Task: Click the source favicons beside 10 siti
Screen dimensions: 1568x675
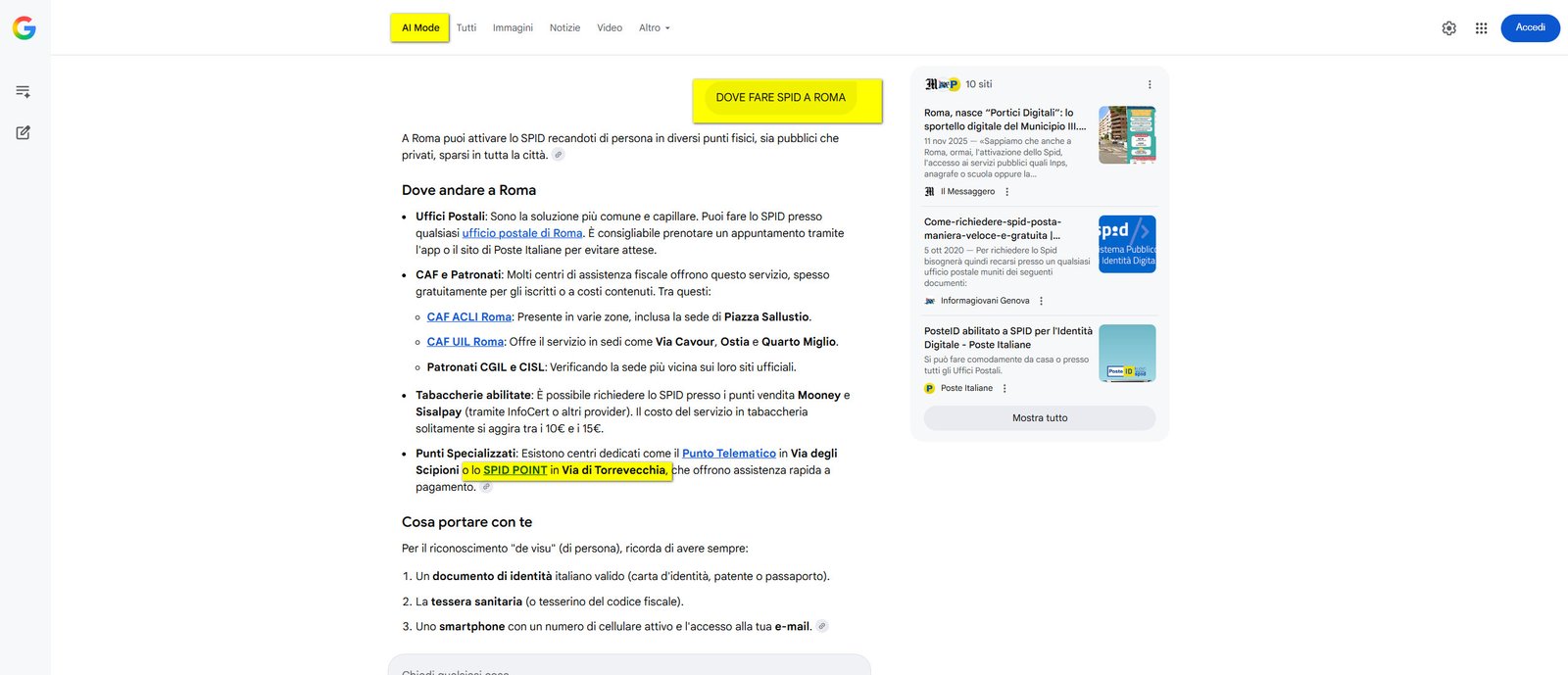Action: [942, 84]
